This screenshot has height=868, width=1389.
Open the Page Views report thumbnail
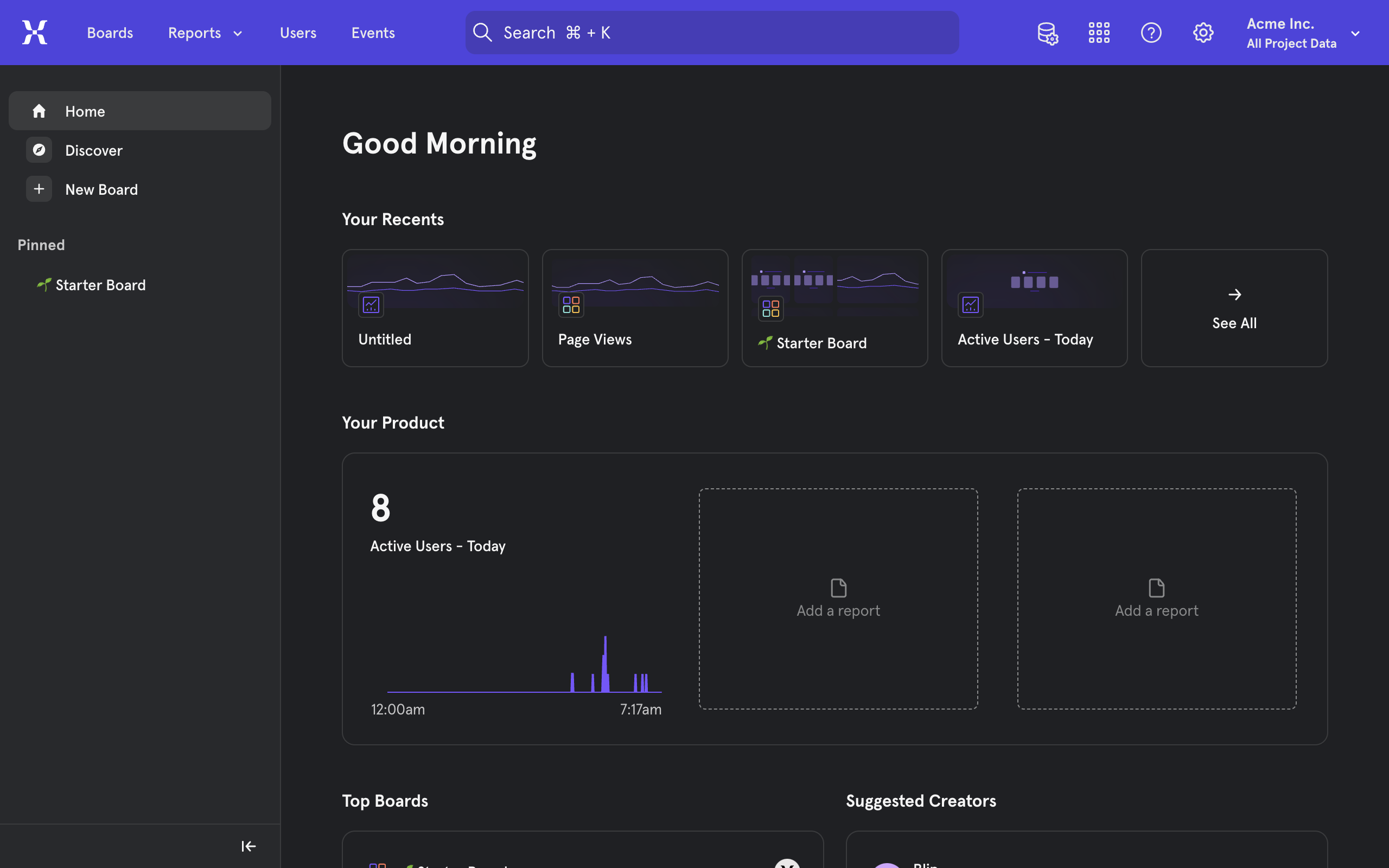click(x=634, y=287)
